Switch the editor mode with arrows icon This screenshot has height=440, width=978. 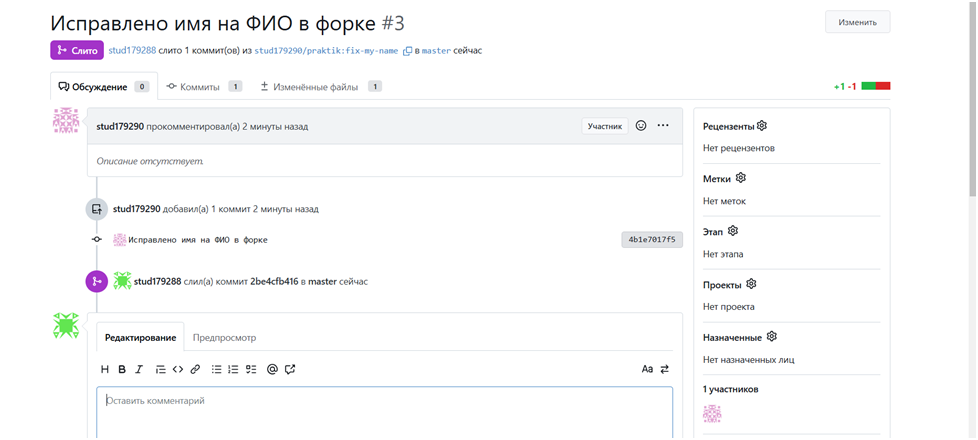(664, 369)
